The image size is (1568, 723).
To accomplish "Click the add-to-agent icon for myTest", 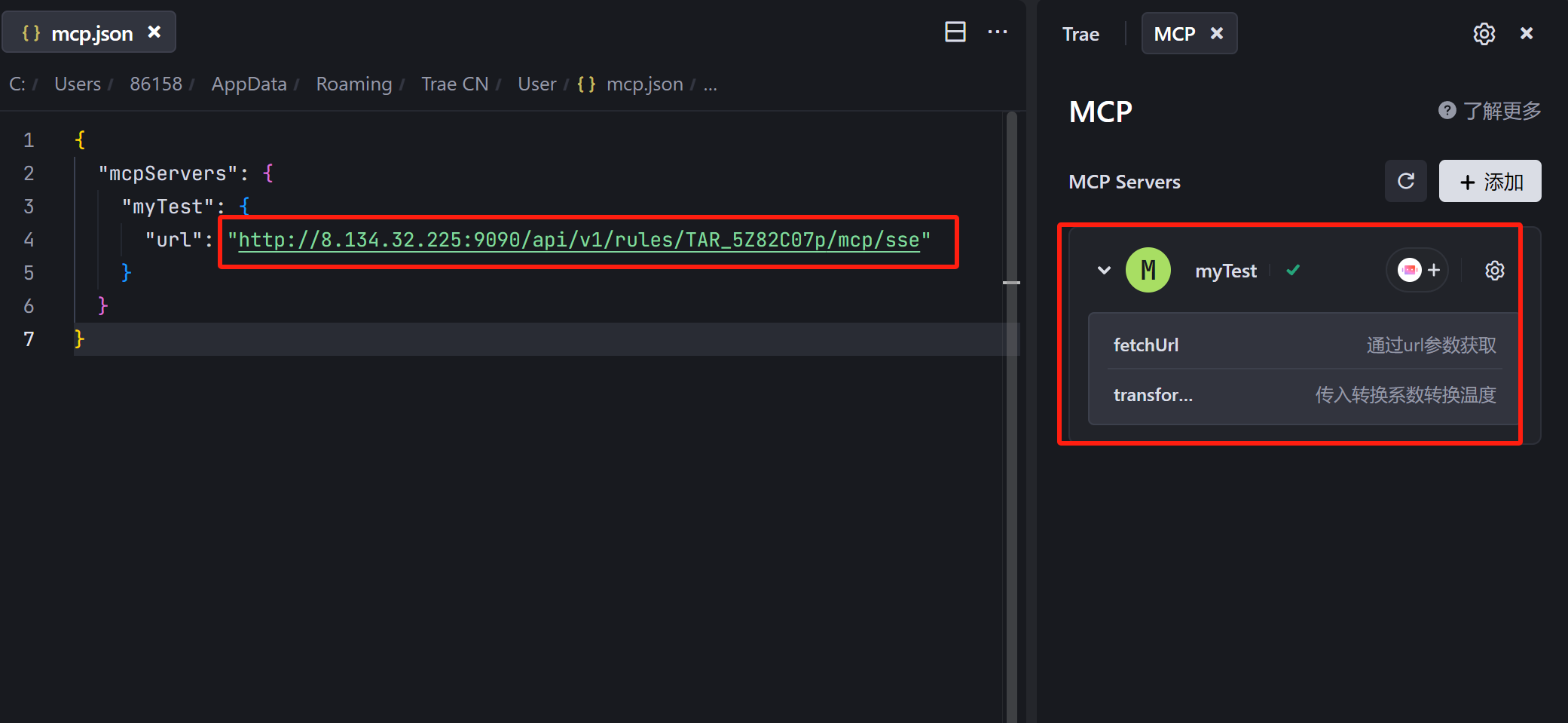I will click(1417, 270).
